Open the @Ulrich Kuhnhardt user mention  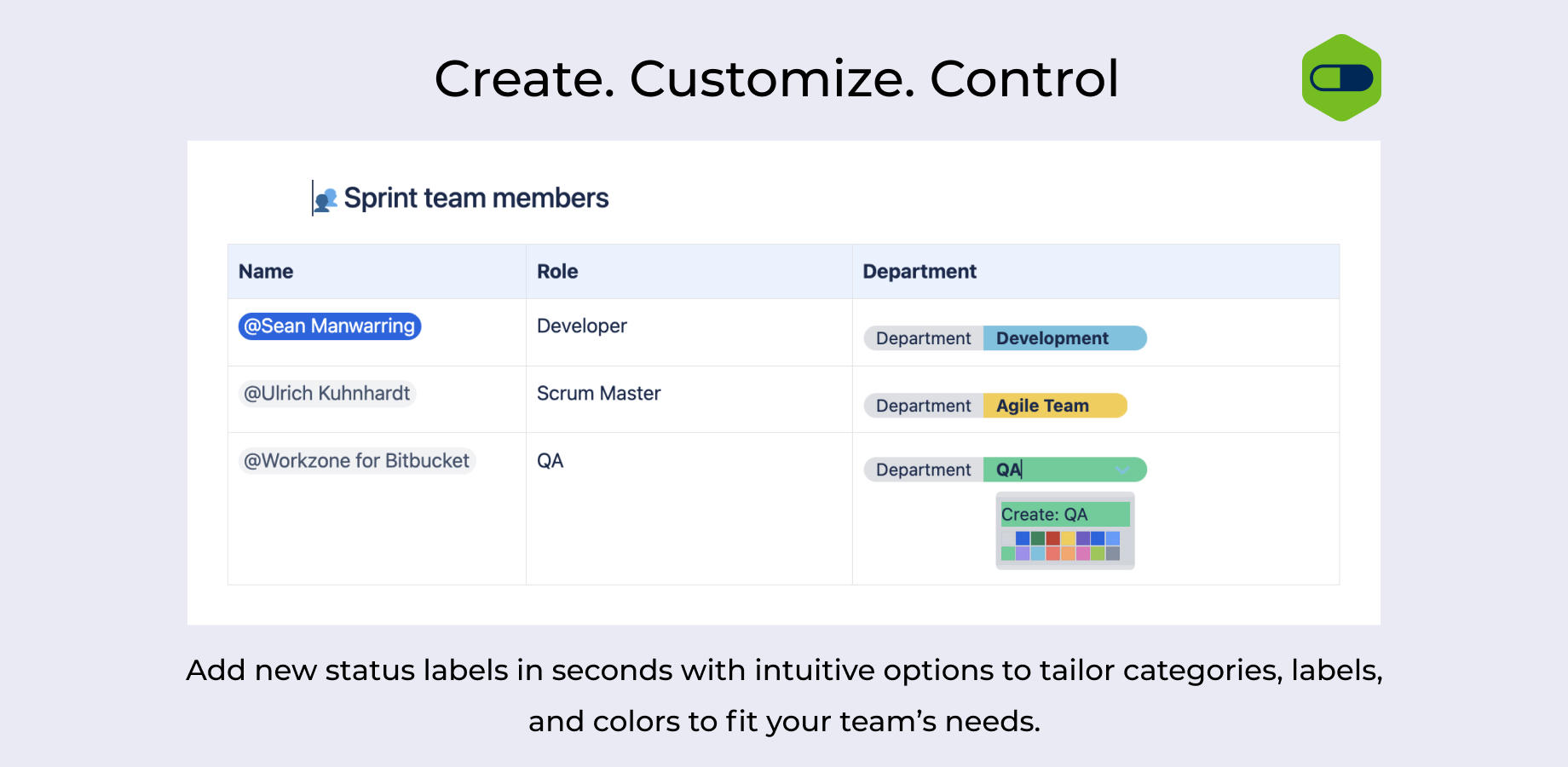[327, 394]
